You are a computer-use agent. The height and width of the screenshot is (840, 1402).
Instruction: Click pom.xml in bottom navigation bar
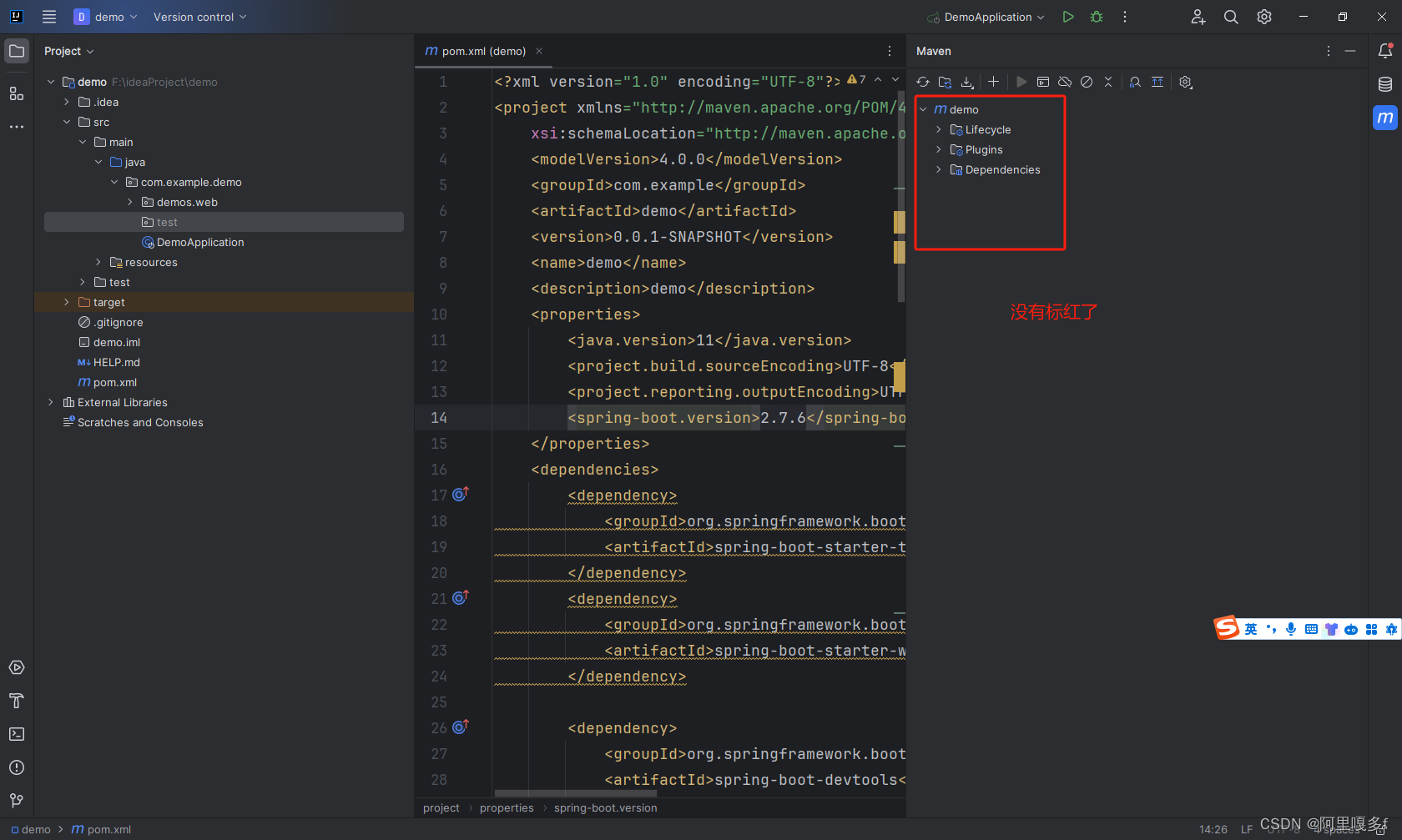click(x=102, y=829)
